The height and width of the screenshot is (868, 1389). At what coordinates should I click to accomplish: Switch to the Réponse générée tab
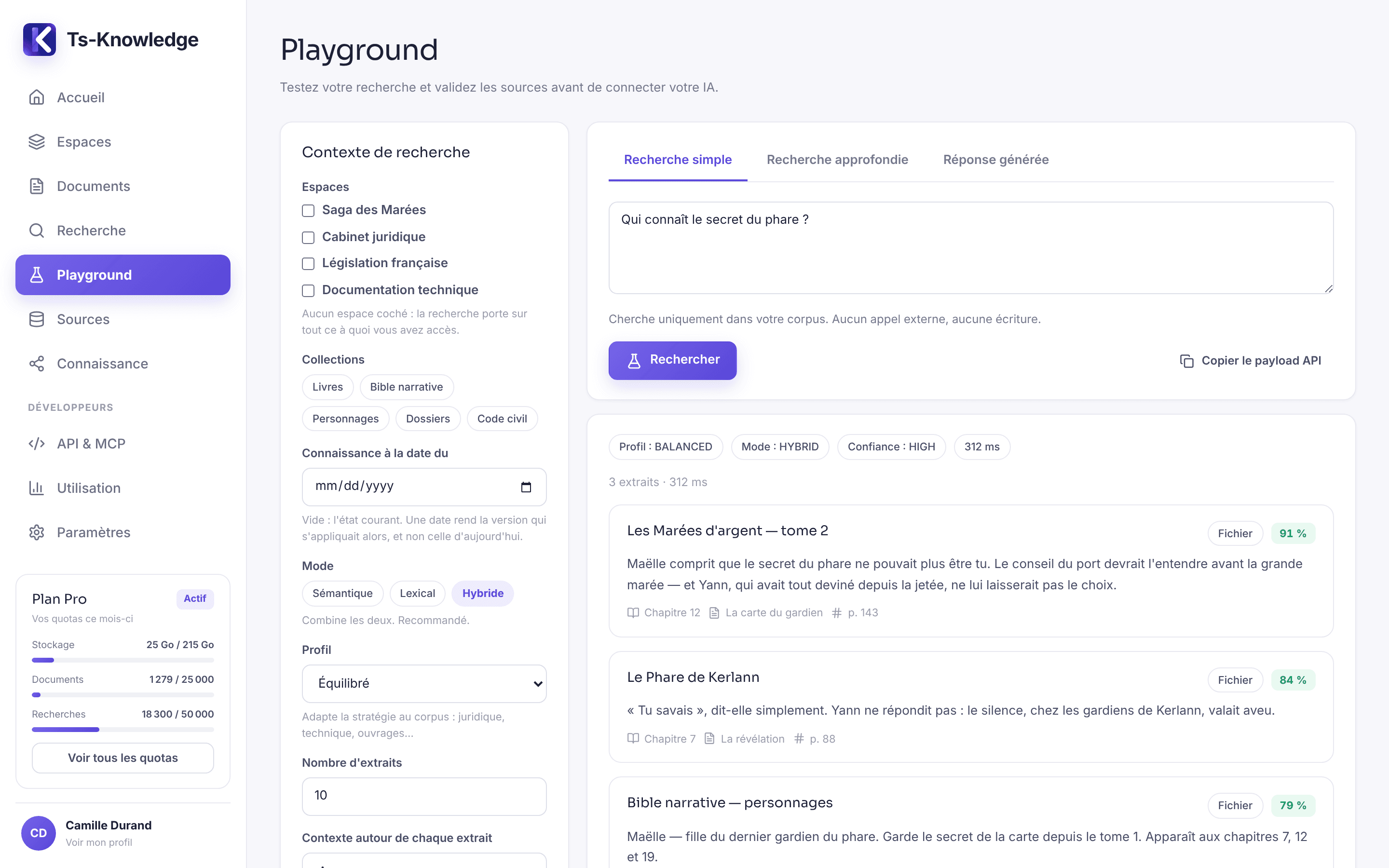point(996,160)
